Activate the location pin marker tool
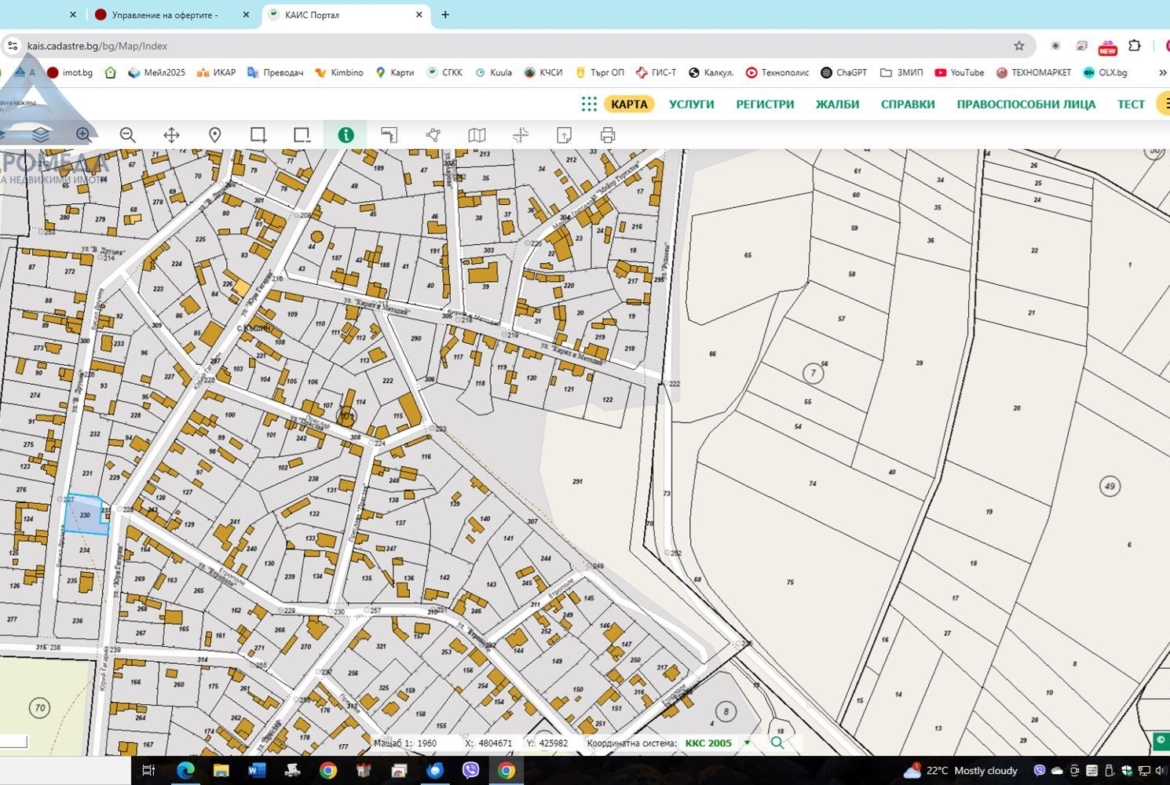 [x=214, y=135]
